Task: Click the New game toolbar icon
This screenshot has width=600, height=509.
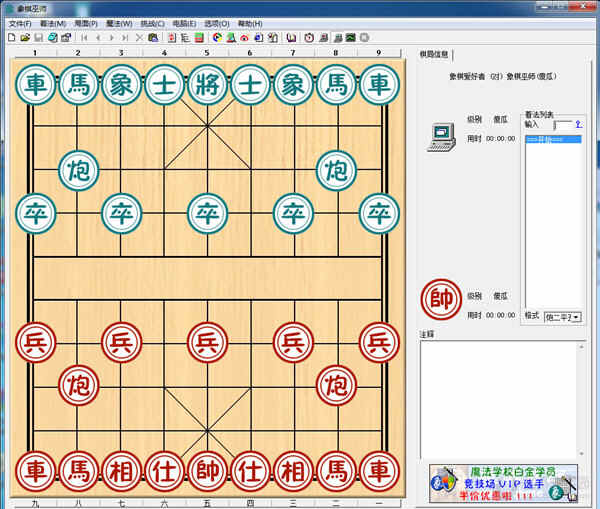Action: 11,37
